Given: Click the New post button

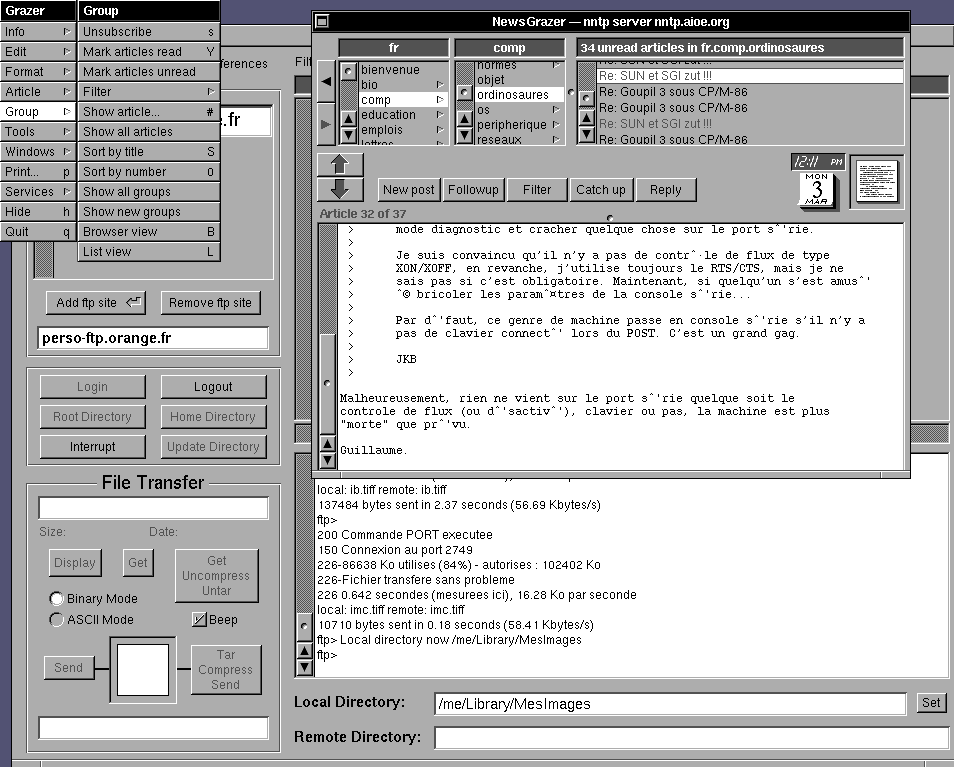Looking at the screenshot, I should (x=409, y=190).
